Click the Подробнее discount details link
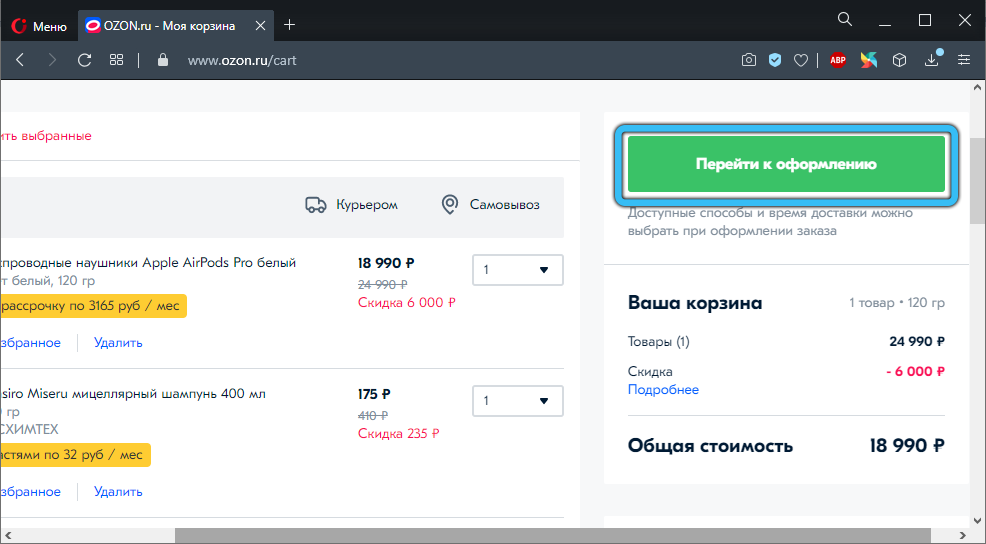The height and width of the screenshot is (544, 986). [663, 390]
